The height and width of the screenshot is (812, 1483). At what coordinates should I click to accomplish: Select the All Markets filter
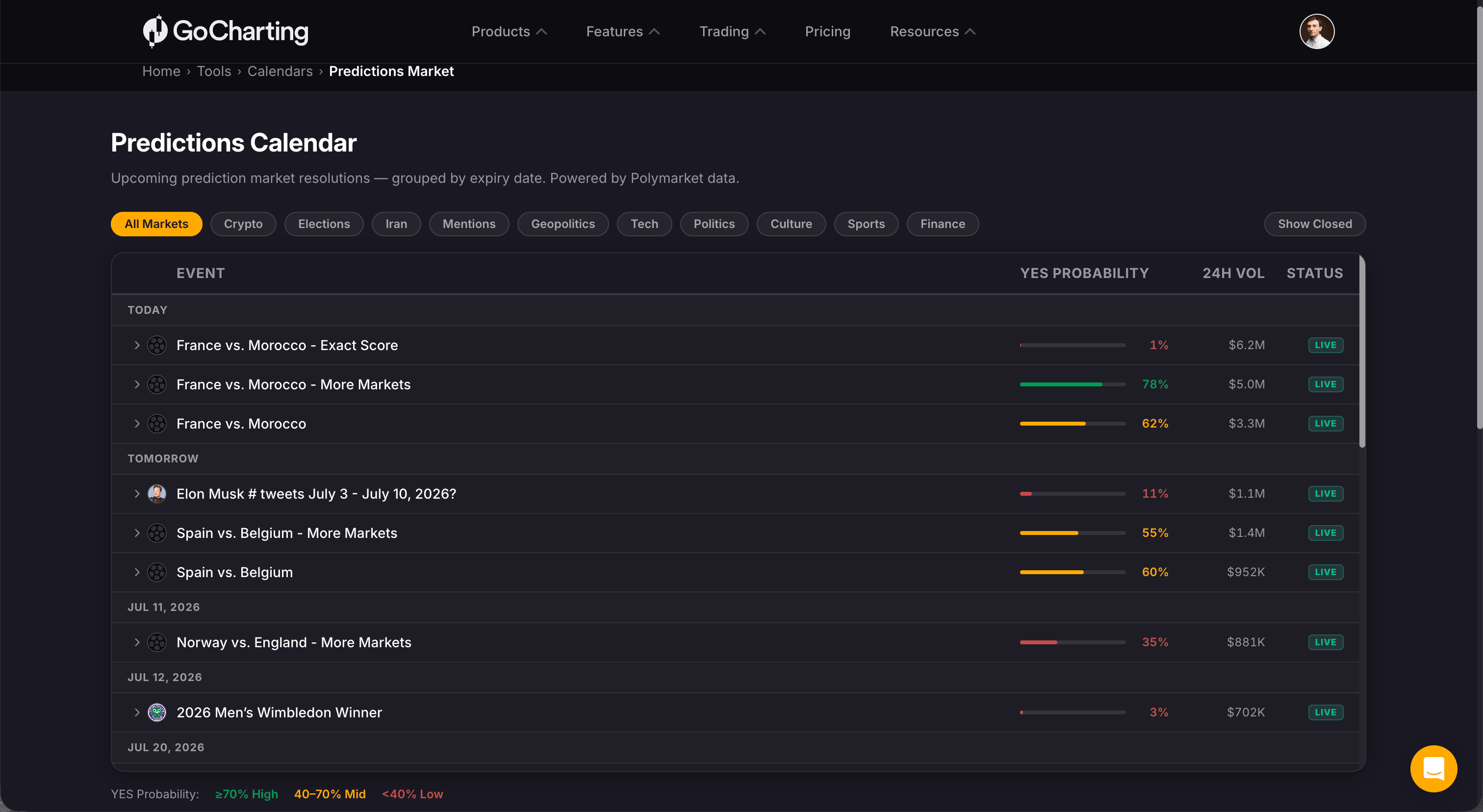coord(156,224)
